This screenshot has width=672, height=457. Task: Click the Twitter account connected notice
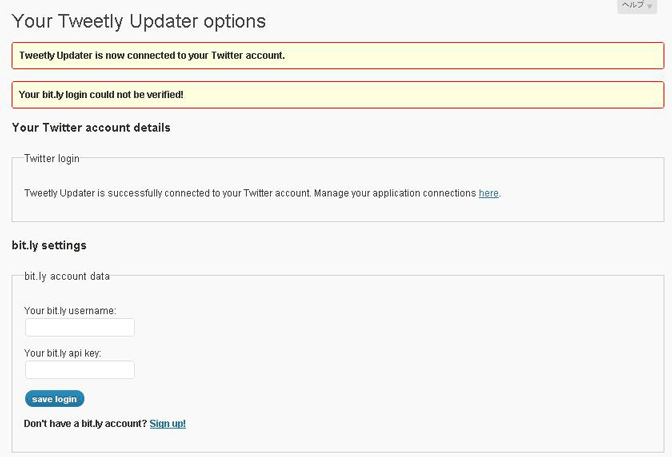pos(338,56)
